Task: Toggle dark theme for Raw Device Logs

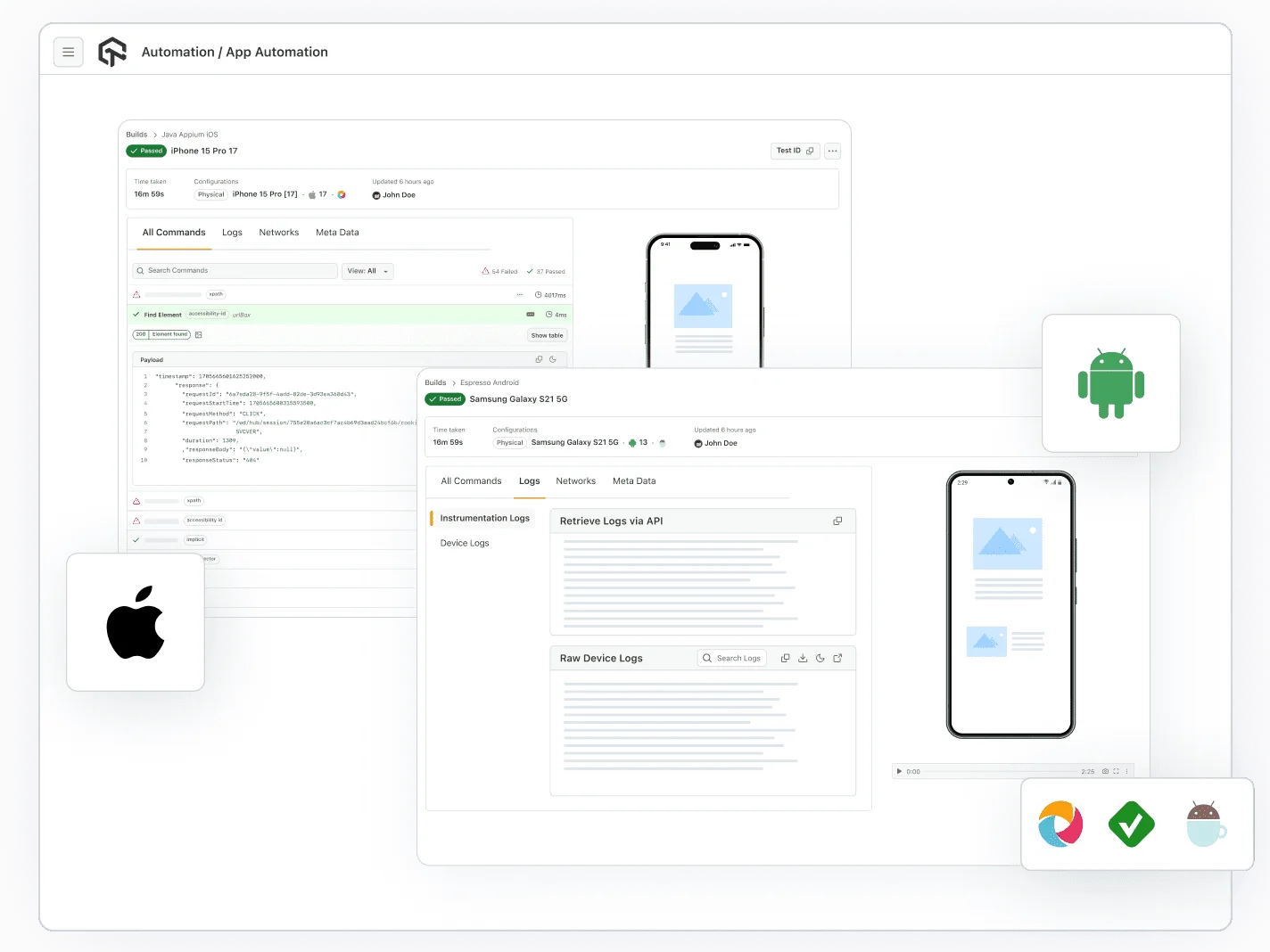Action: click(x=821, y=659)
